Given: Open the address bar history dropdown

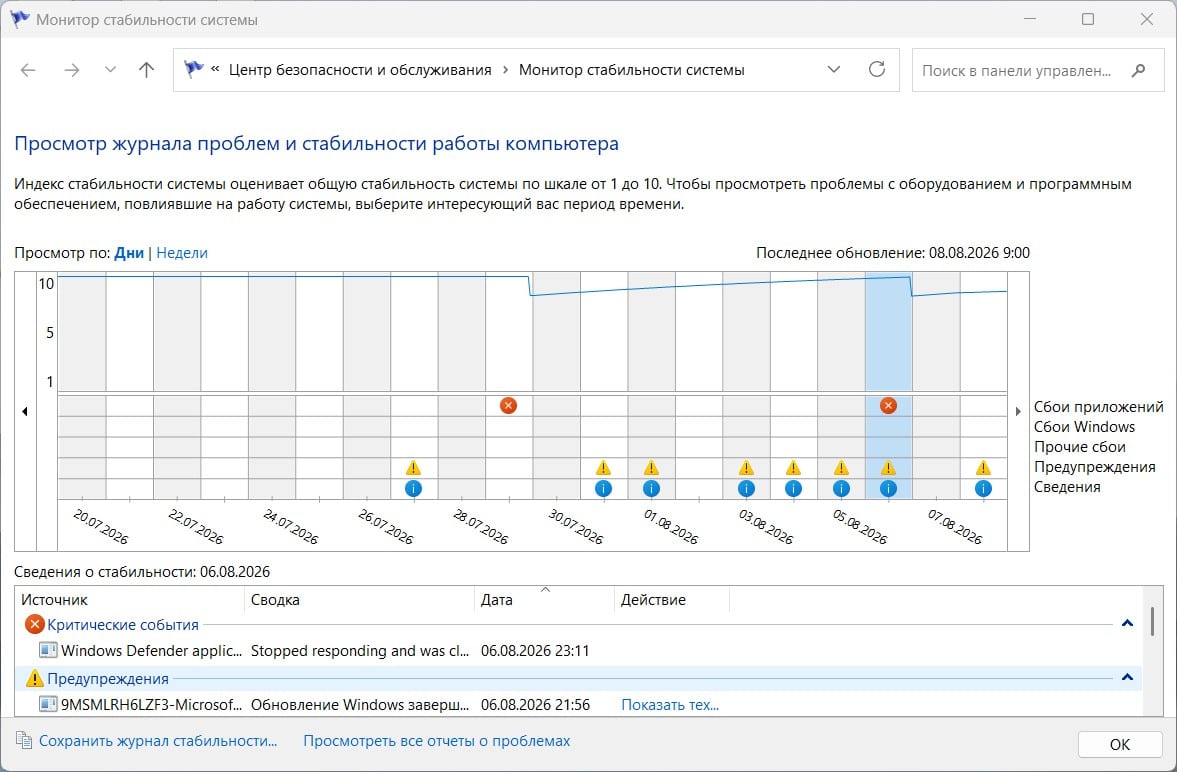Looking at the screenshot, I should (x=833, y=69).
